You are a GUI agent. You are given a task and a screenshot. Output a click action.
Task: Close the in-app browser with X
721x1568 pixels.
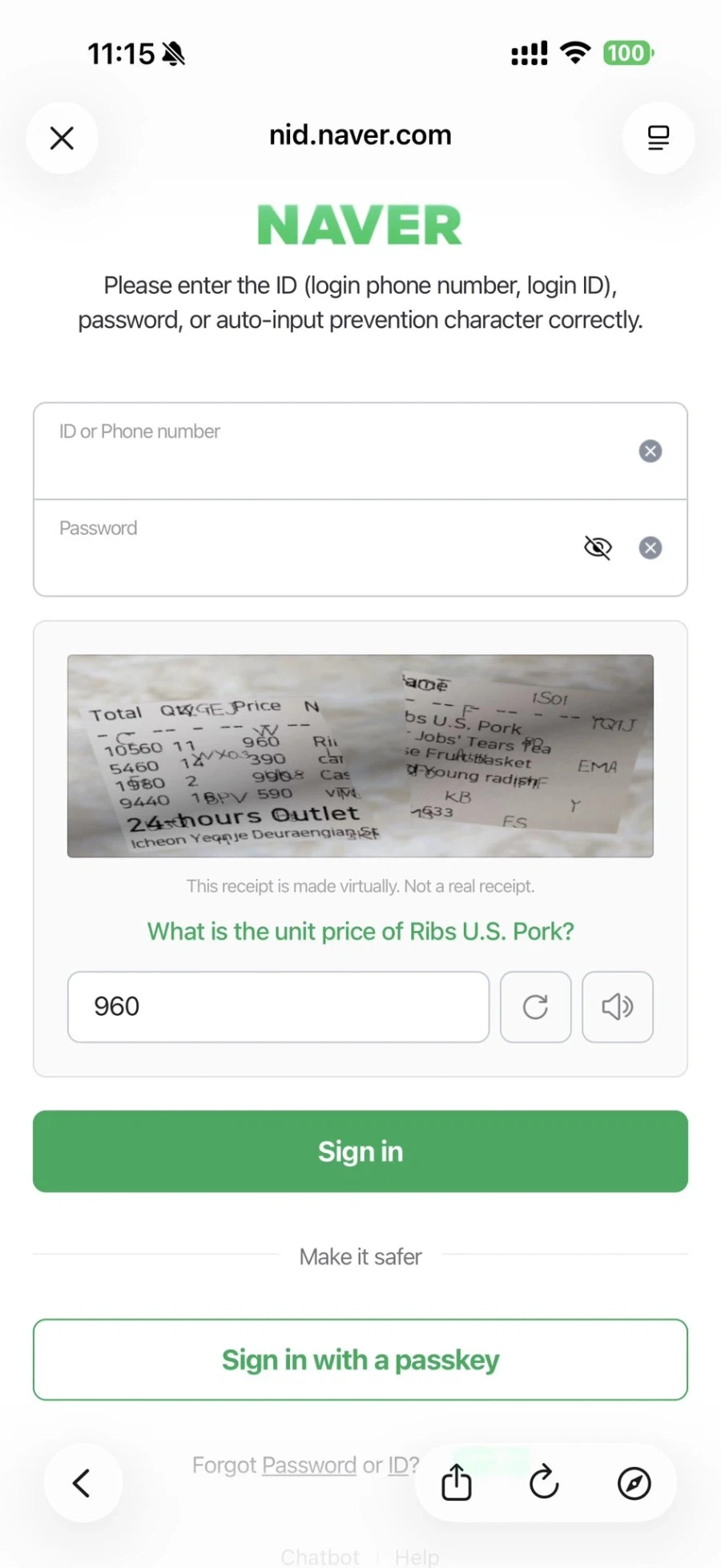(62, 138)
